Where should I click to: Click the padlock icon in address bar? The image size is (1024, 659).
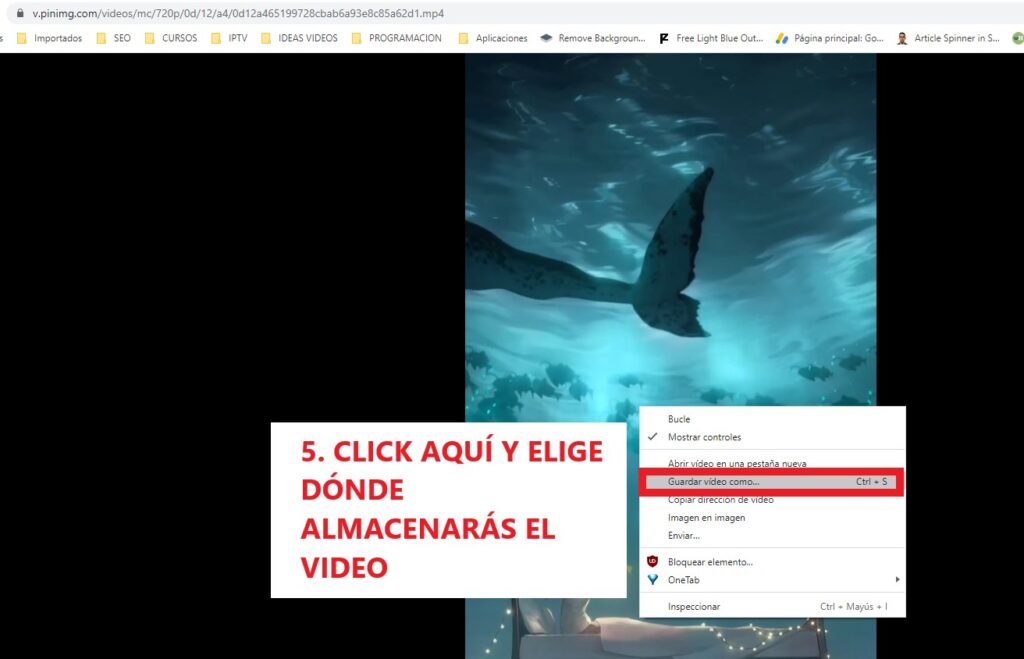point(20,14)
